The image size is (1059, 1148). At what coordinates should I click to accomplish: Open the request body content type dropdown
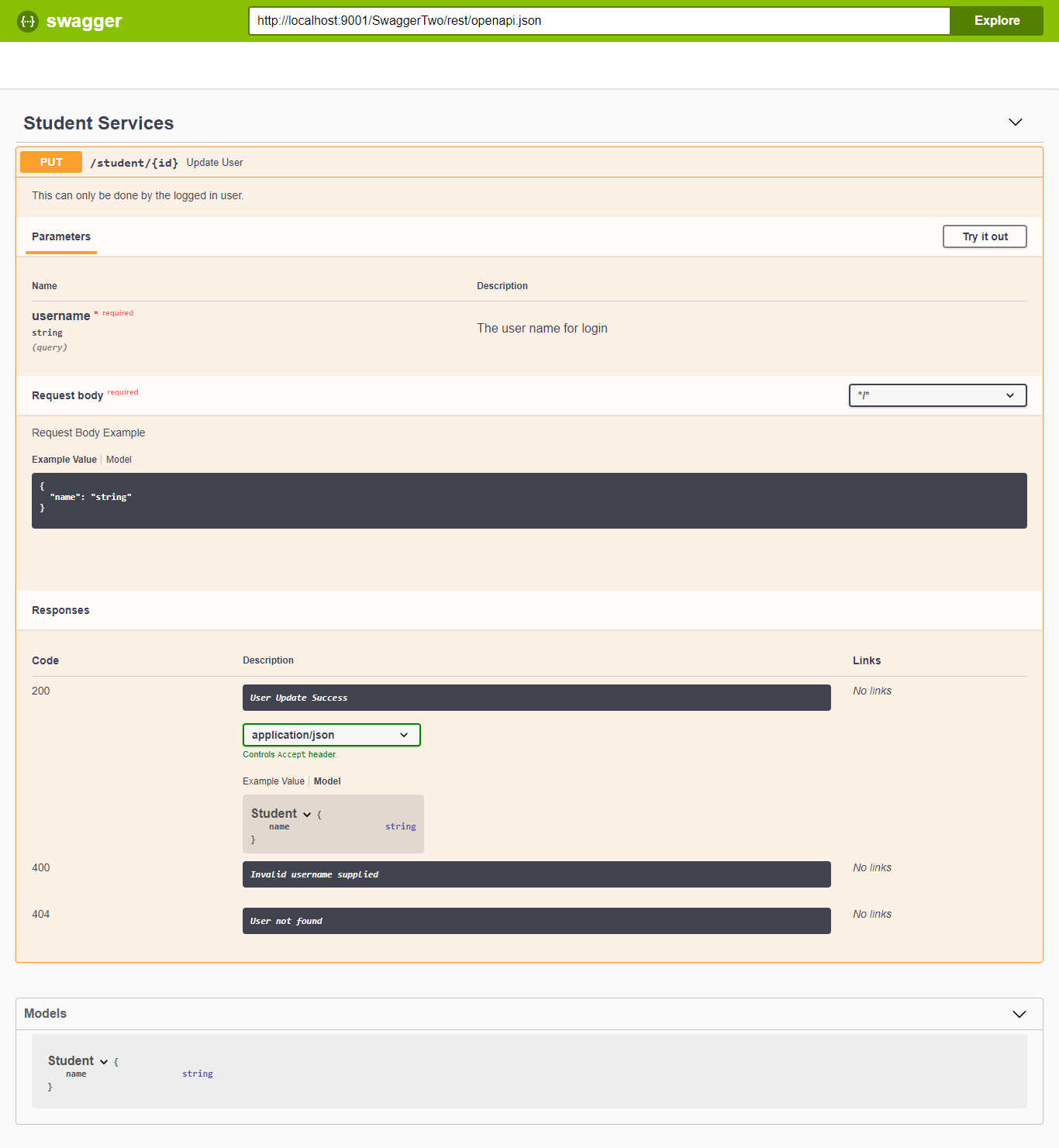point(938,395)
